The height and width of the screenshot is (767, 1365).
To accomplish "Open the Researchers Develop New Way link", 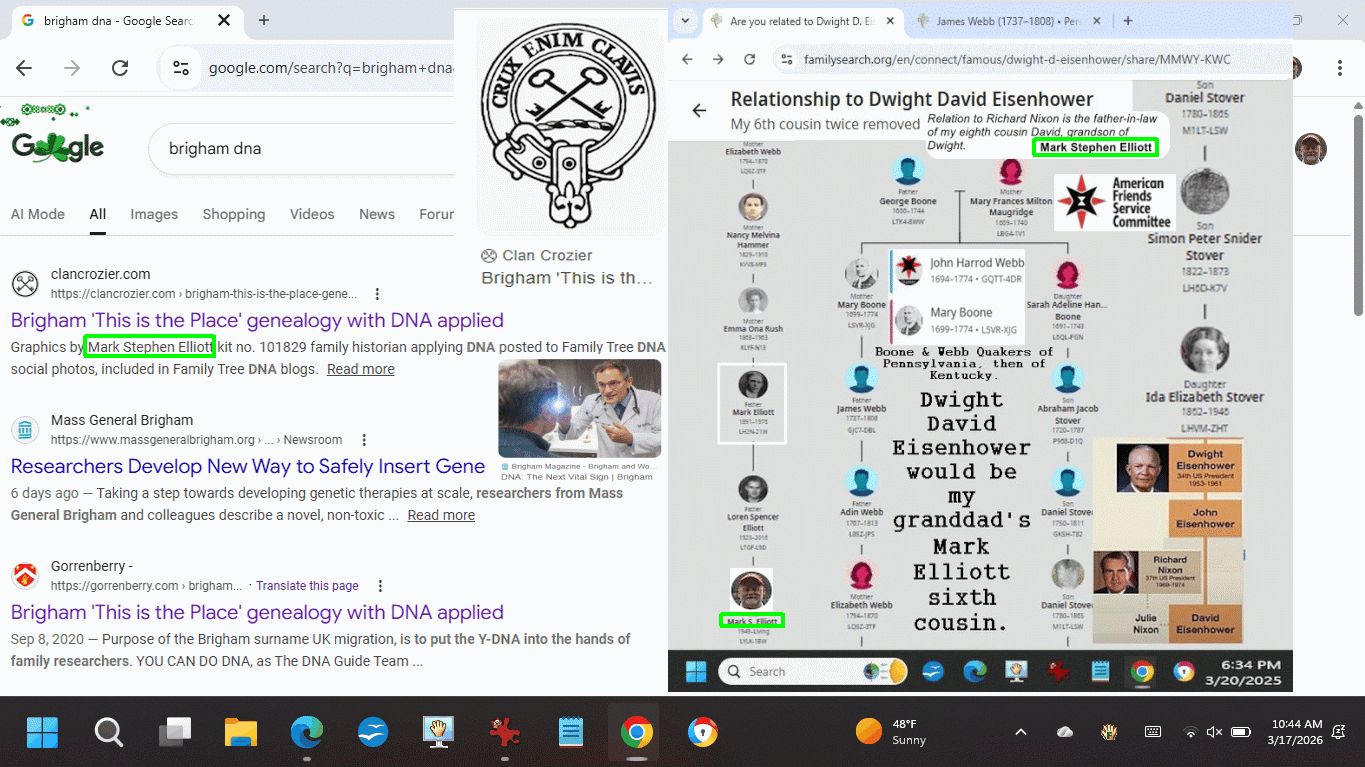I will tap(248, 466).
